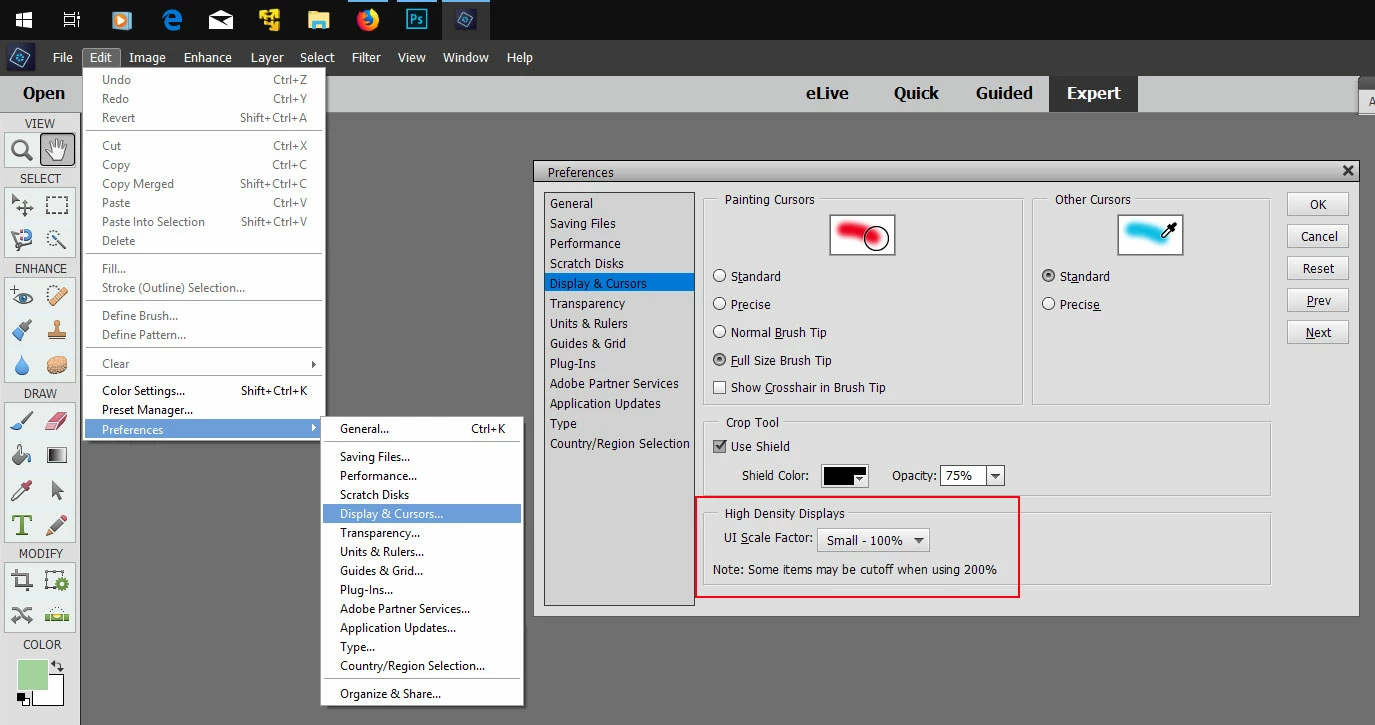Choose Standard painting cursor
The height and width of the screenshot is (725, 1375).
tap(720, 276)
